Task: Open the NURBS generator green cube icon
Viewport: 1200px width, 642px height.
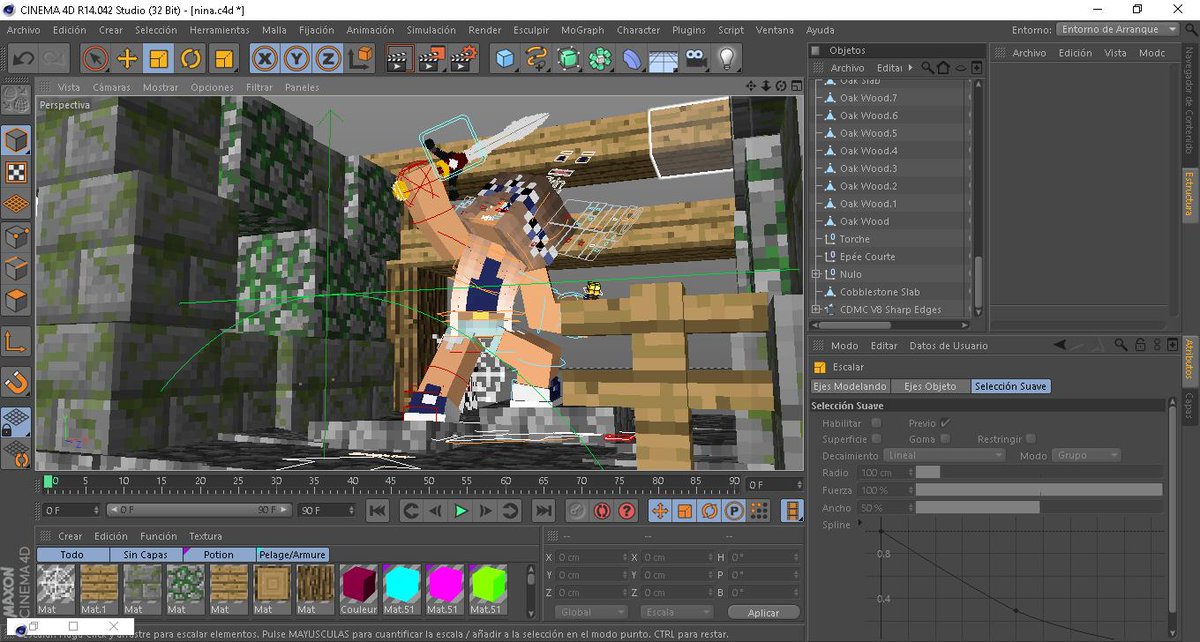Action: click(569, 58)
